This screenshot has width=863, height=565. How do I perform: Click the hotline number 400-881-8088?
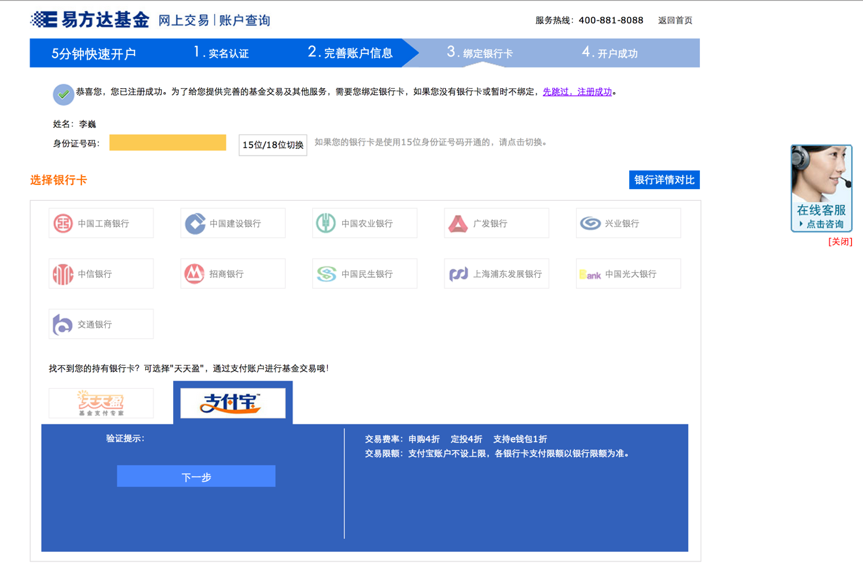coord(611,20)
